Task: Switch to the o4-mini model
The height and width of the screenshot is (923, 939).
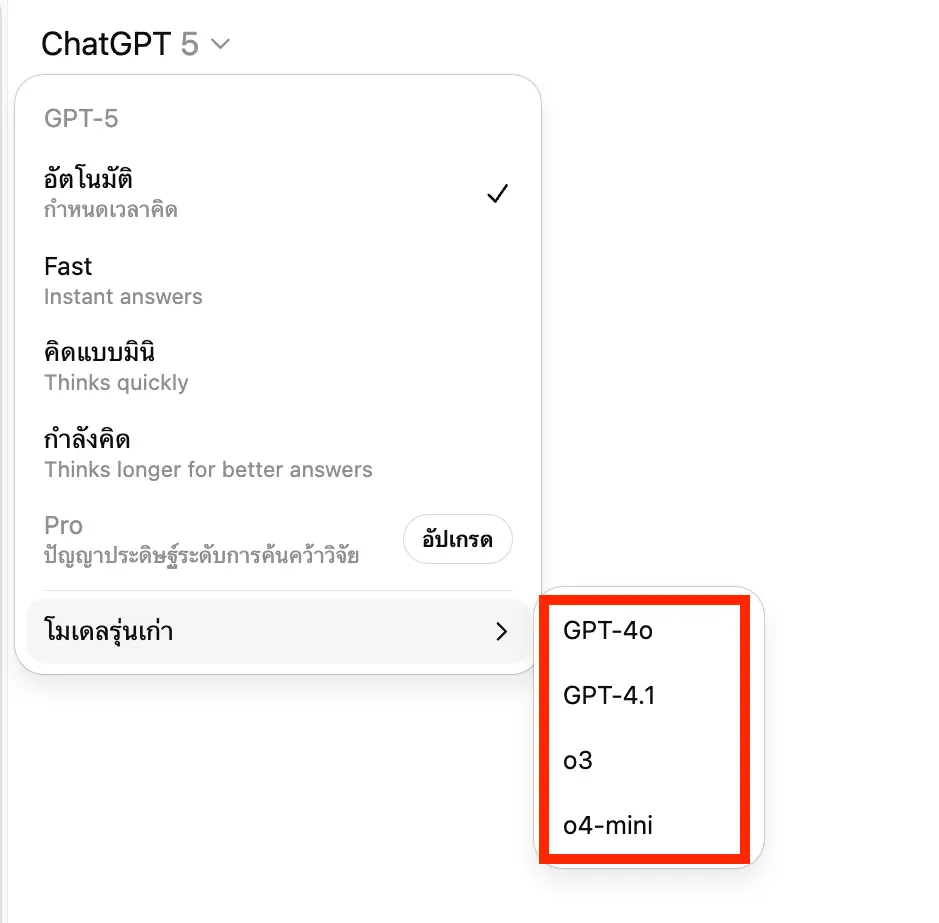Action: point(609,825)
